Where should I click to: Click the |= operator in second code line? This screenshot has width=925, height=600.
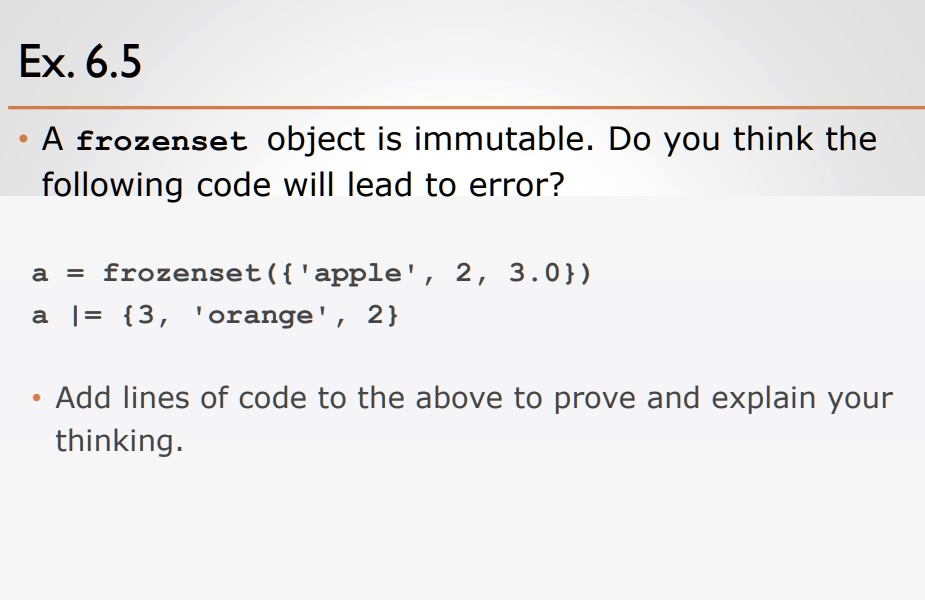[x=86, y=315]
